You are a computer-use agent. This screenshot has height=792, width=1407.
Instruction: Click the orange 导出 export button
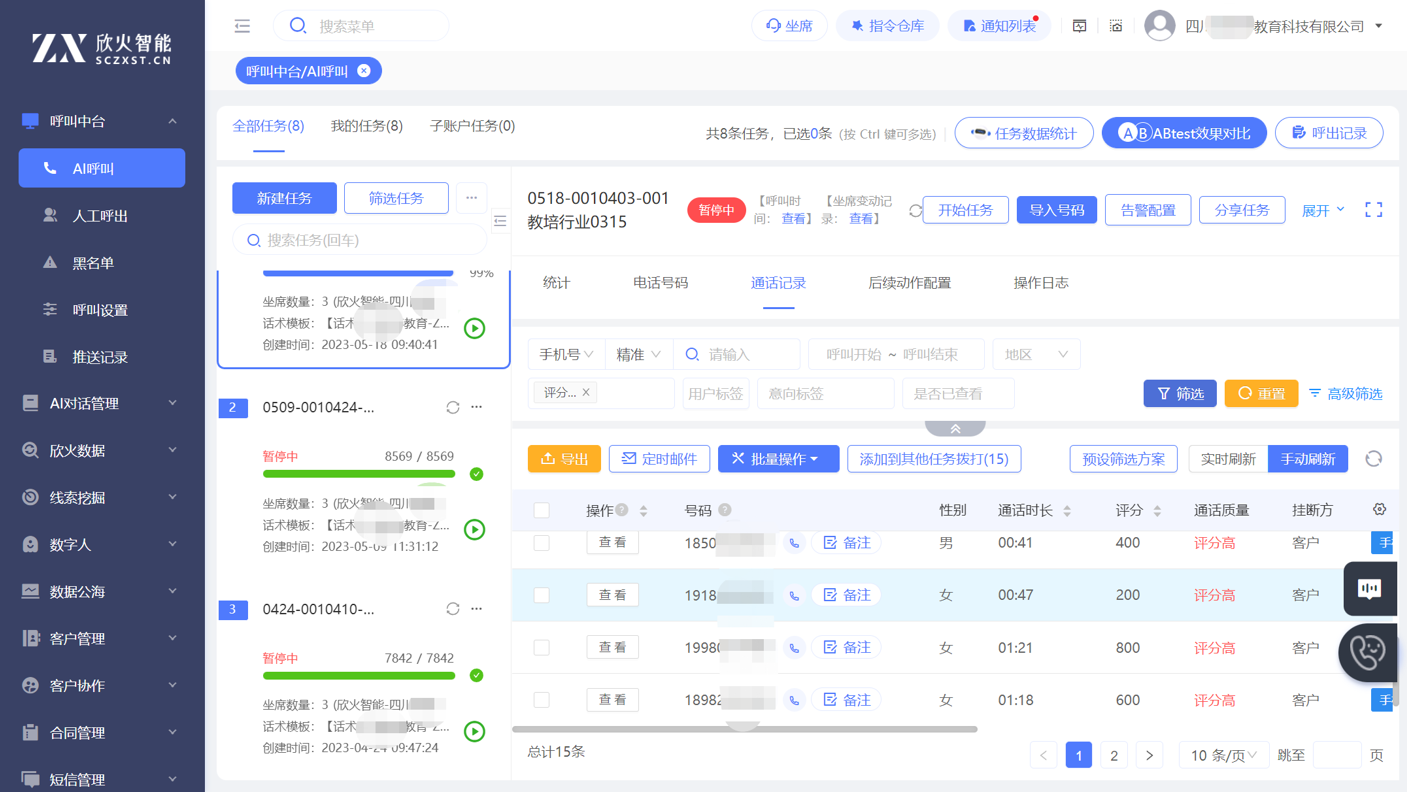(564, 459)
